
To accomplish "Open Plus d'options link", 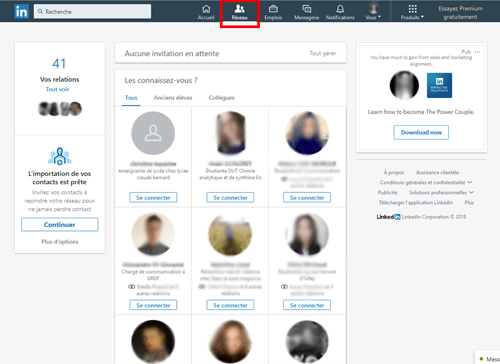I will coord(60,242).
